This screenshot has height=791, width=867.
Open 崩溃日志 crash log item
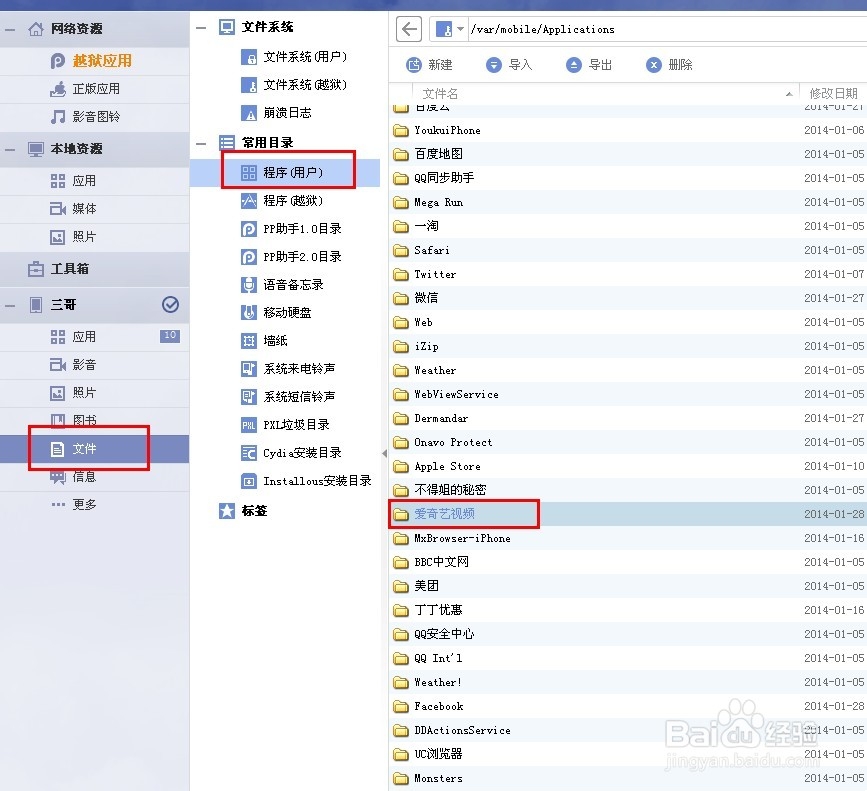276,113
